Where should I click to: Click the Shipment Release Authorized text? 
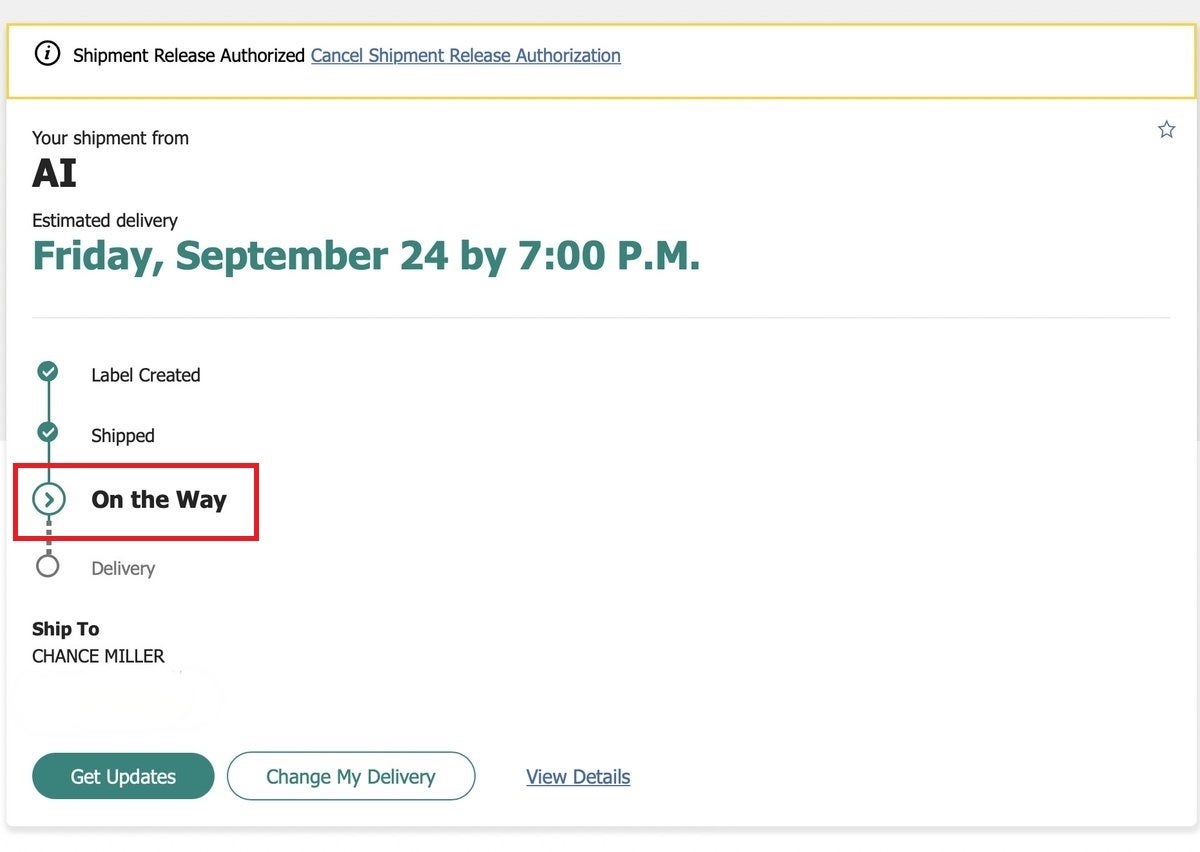click(189, 56)
